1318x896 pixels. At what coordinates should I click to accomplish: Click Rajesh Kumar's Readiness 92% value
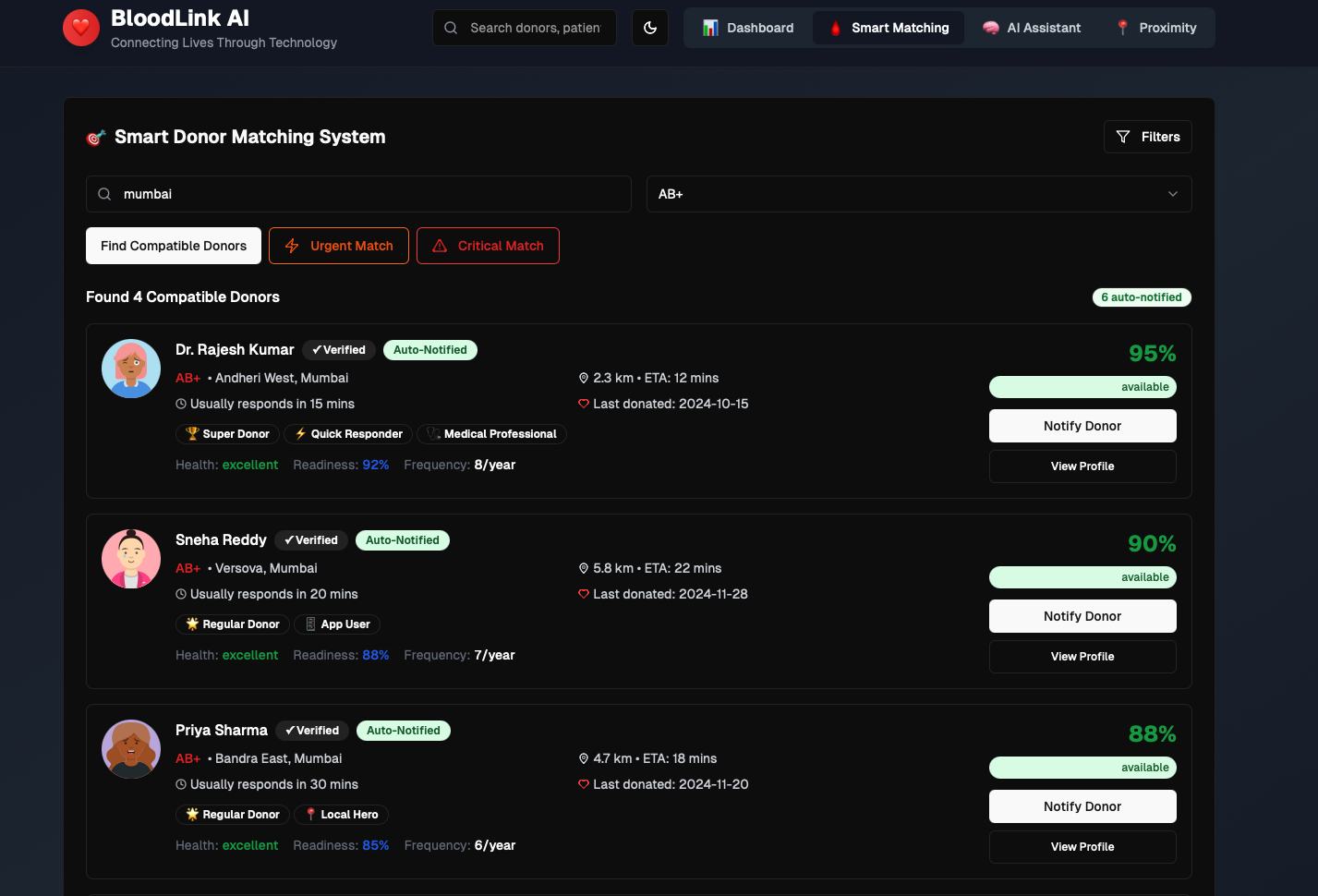376,465
